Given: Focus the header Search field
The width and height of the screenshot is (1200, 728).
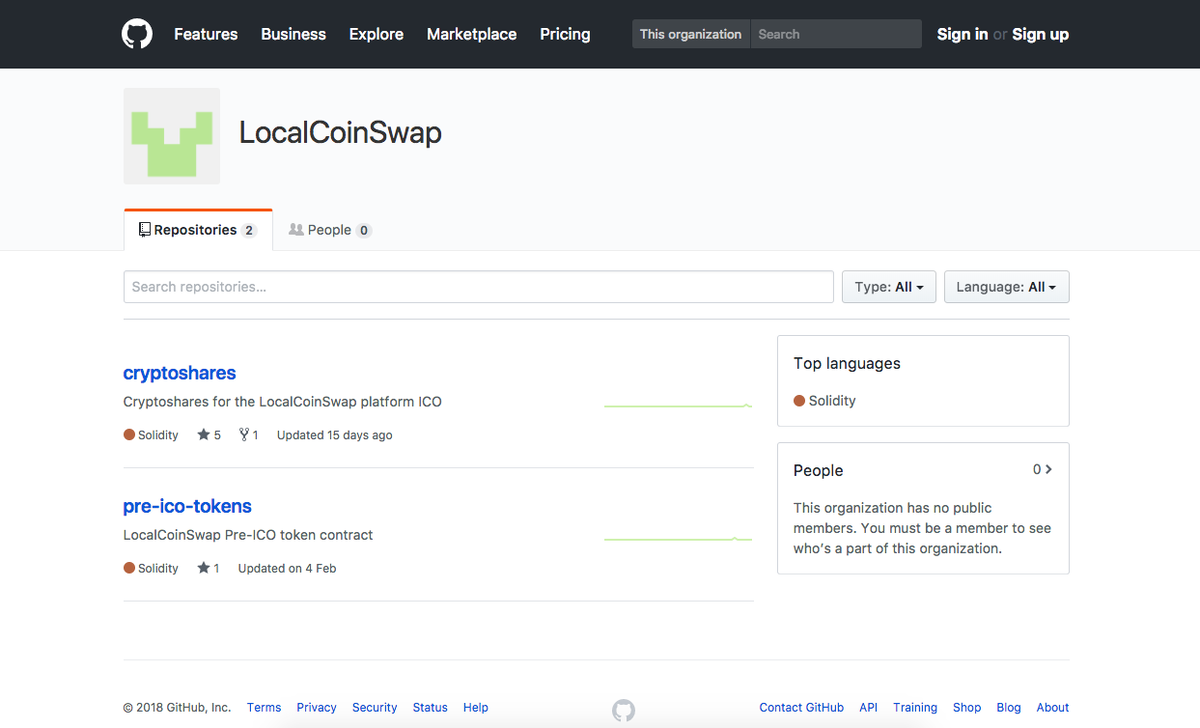Looking at the screenshot, I should (x=836, y=34).
